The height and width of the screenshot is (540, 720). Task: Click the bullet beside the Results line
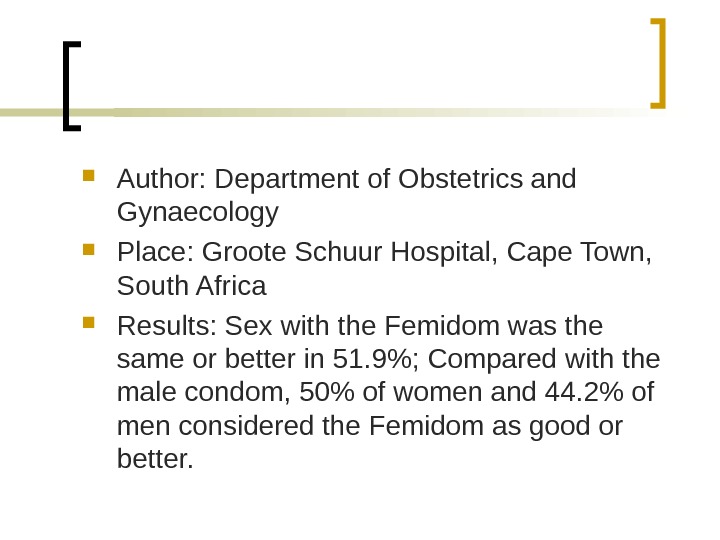click(88, 322)
